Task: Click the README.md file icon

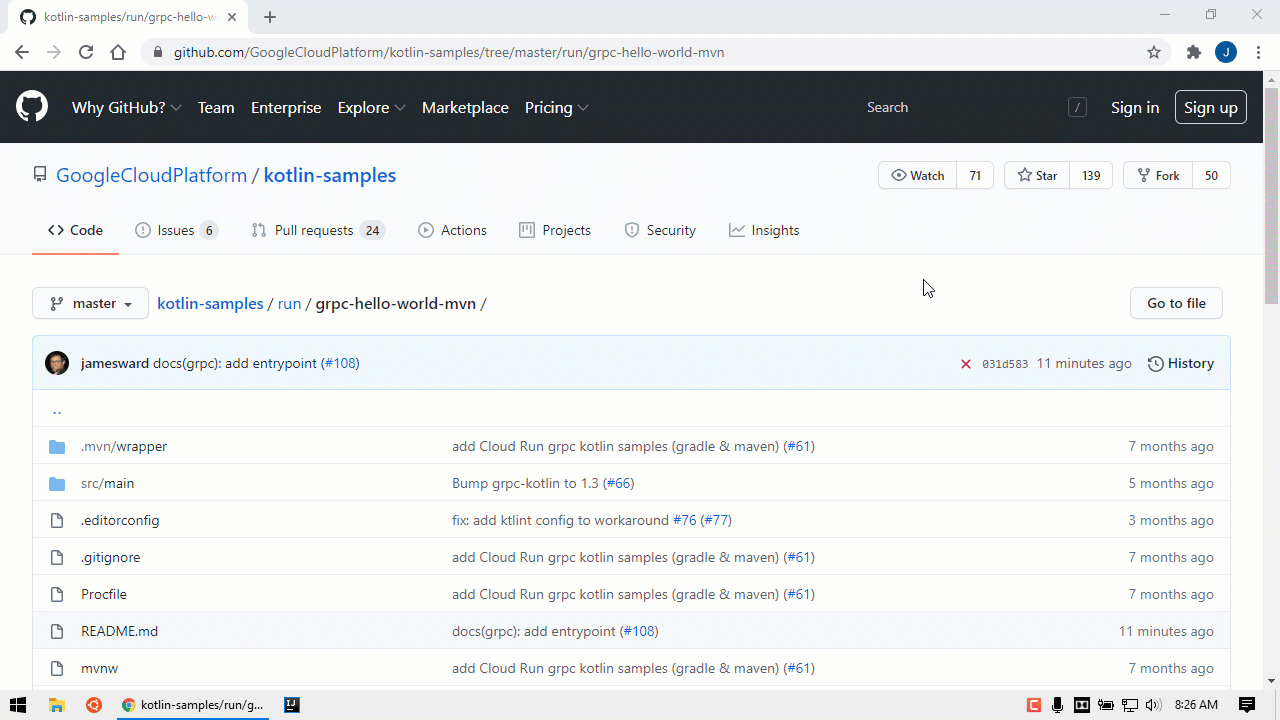Action: point(57,632)
